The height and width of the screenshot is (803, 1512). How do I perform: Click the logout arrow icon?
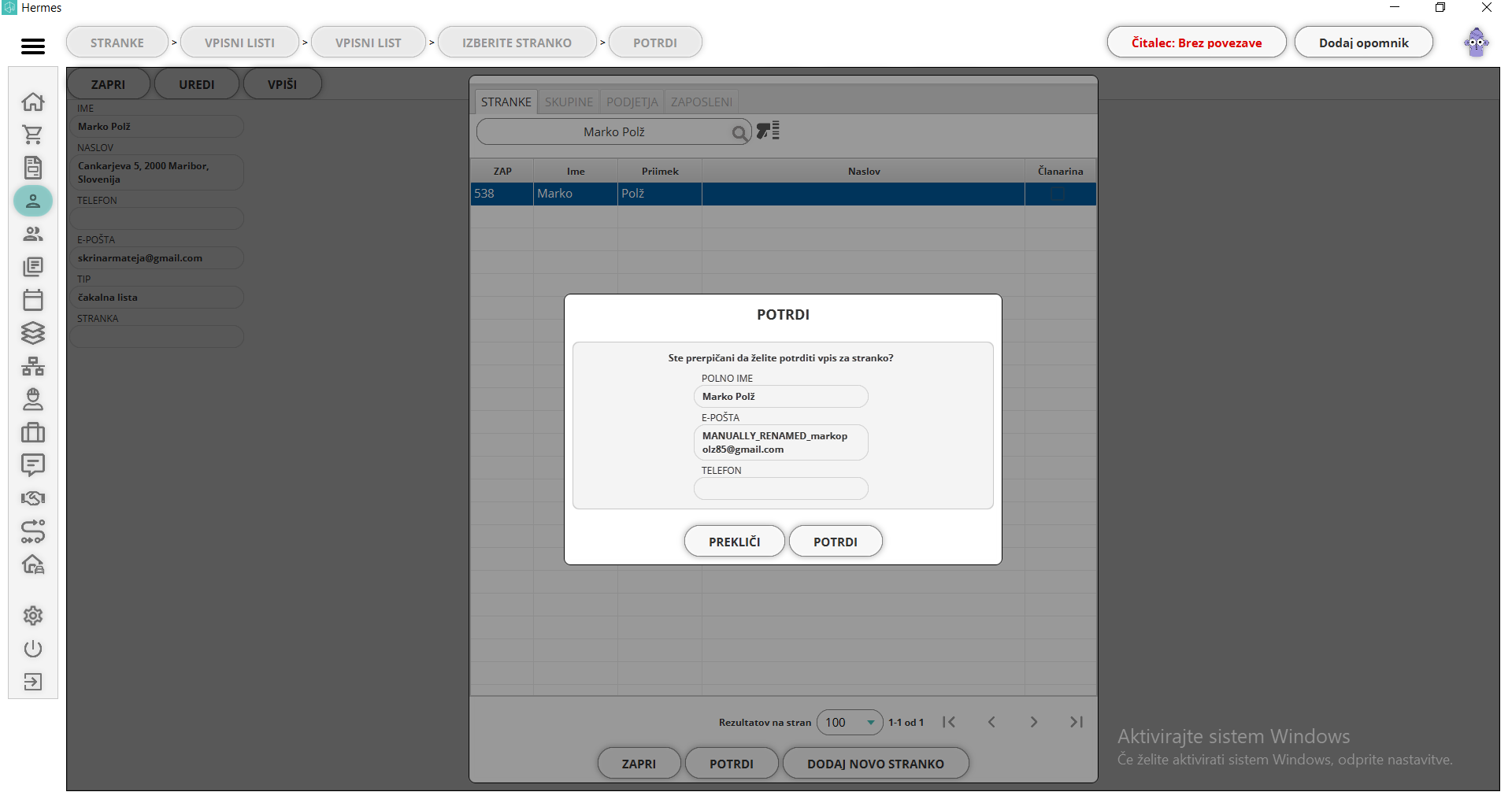tap(33, 682)
